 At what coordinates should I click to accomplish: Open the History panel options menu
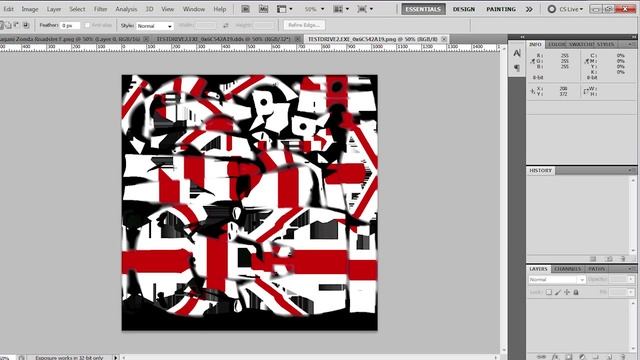coord(631,170)
